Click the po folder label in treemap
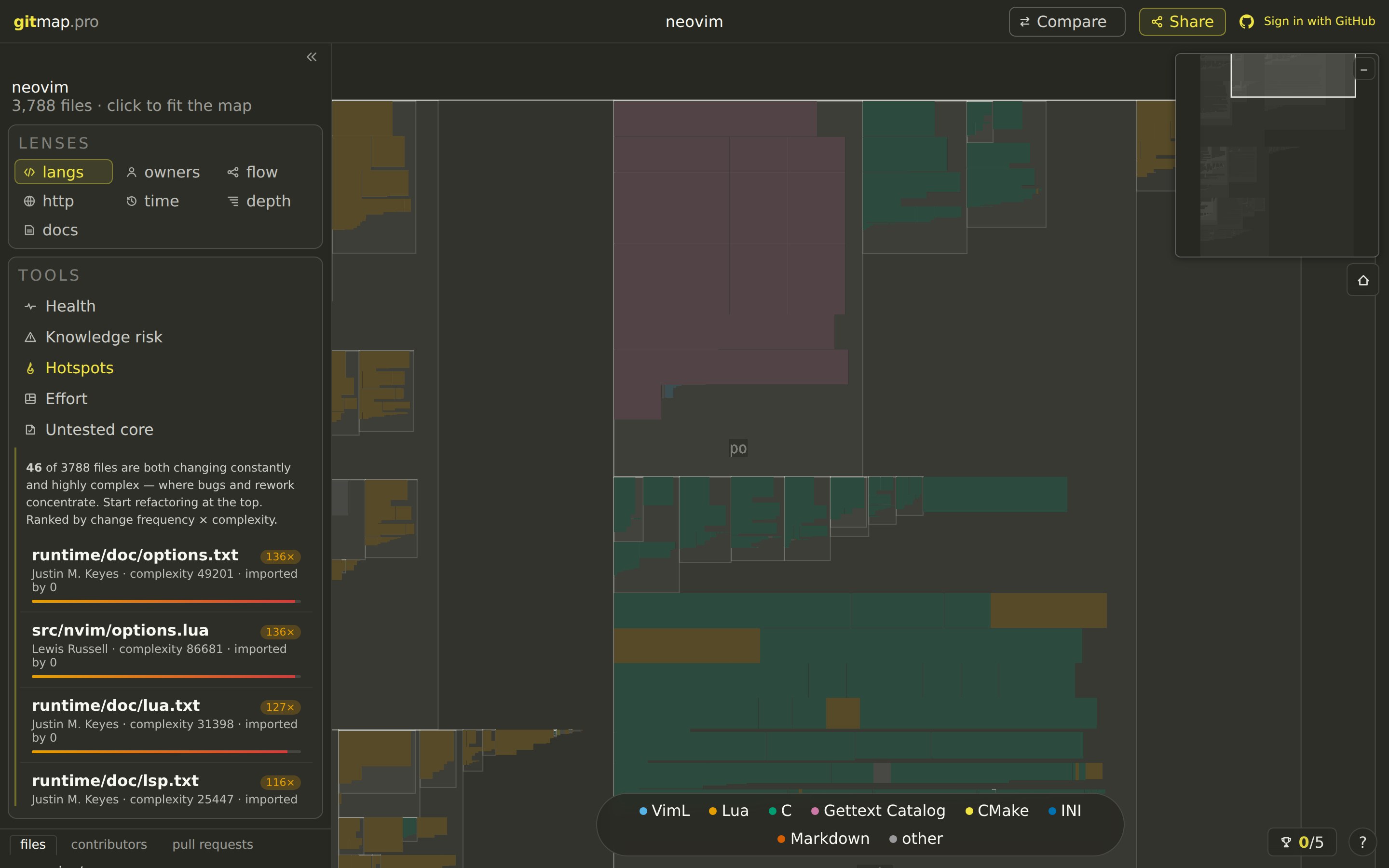1389x868 pixels. (x=738, y=448)
